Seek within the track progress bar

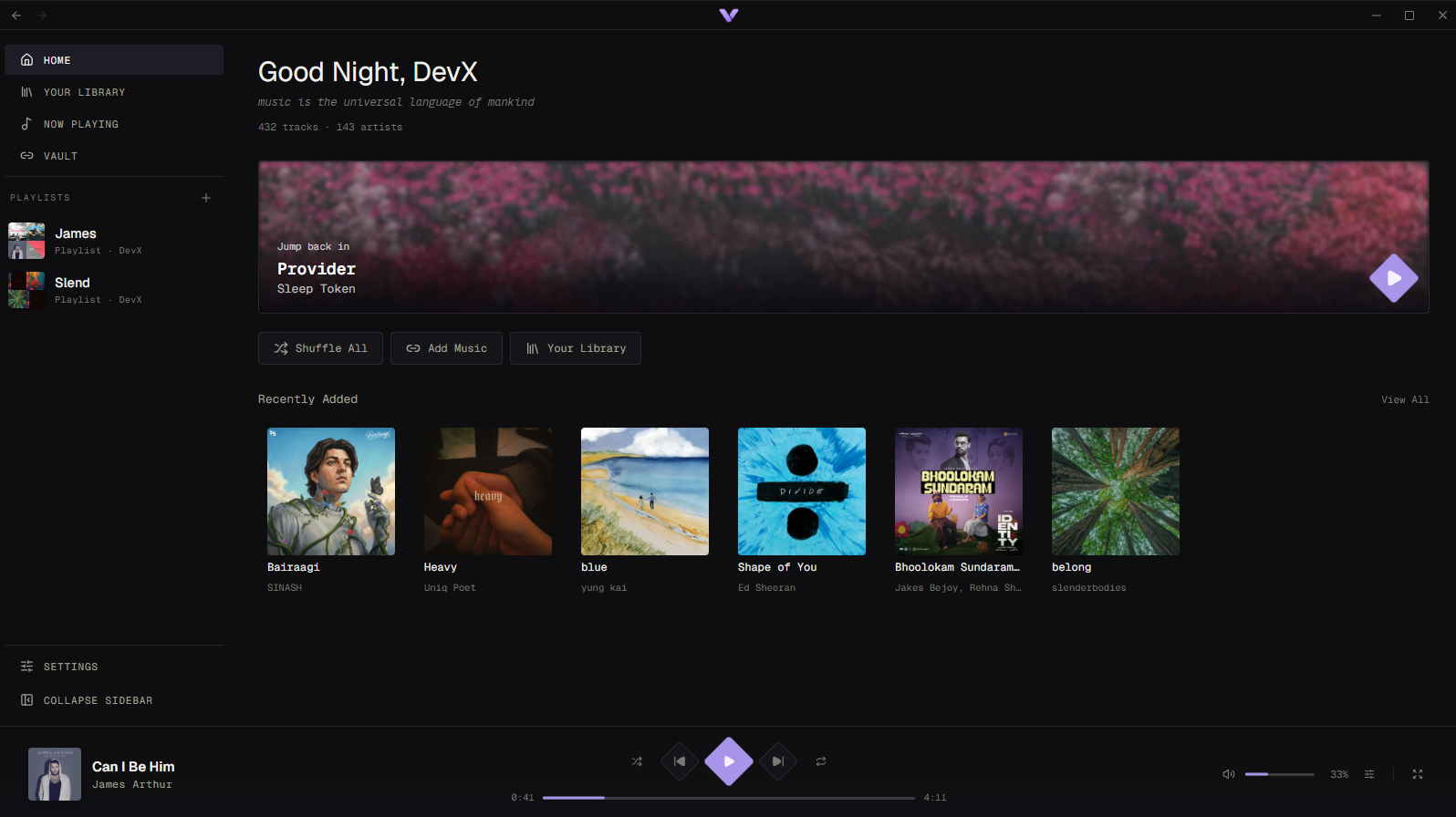pos(729,798)
